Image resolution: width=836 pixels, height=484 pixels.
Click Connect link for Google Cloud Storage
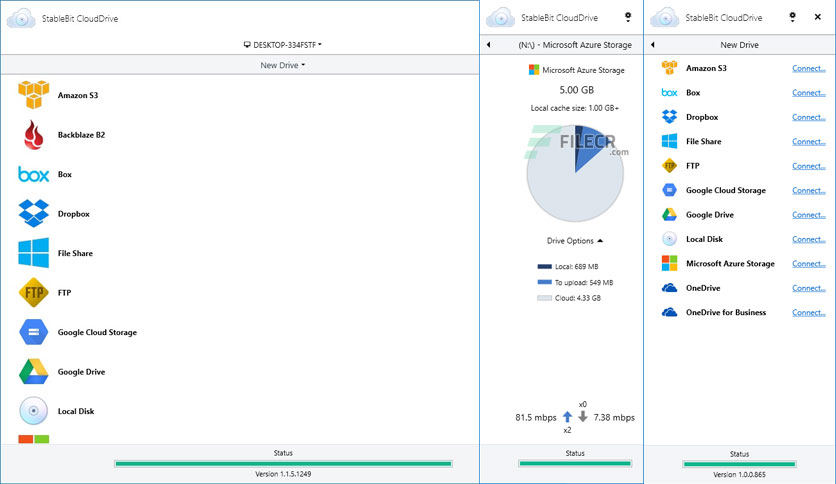point(809,190)
